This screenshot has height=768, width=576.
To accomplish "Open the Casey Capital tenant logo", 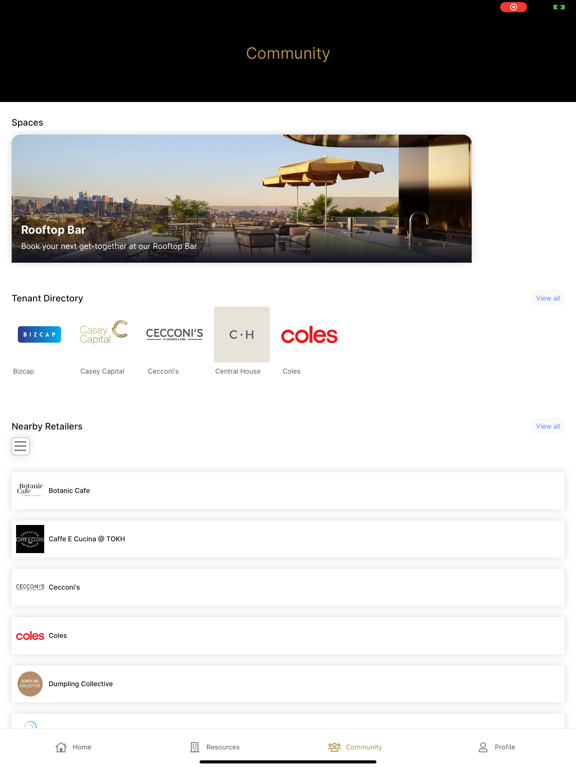I will 104,333.
